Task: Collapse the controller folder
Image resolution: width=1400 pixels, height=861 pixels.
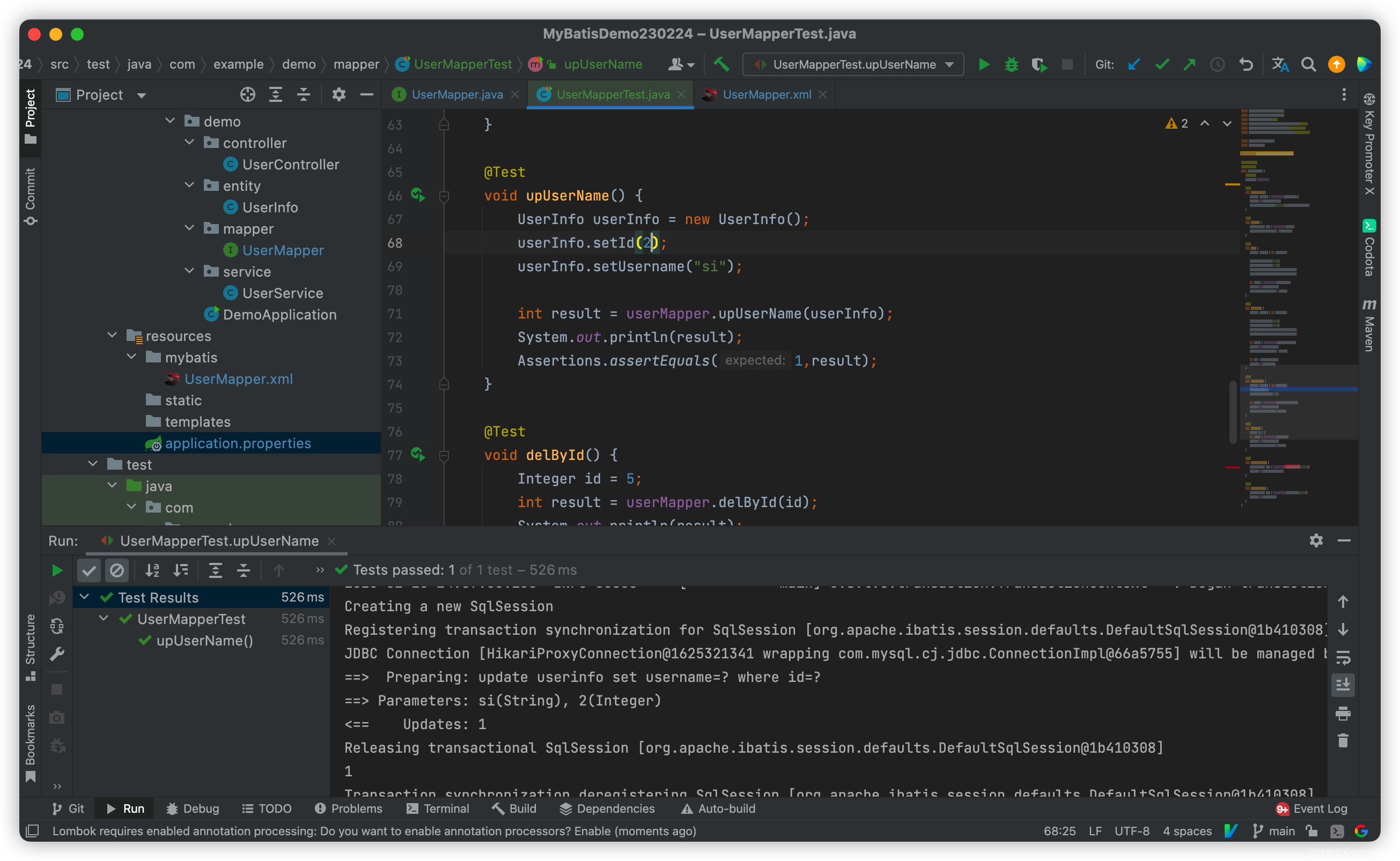Action: coord(189,143)
